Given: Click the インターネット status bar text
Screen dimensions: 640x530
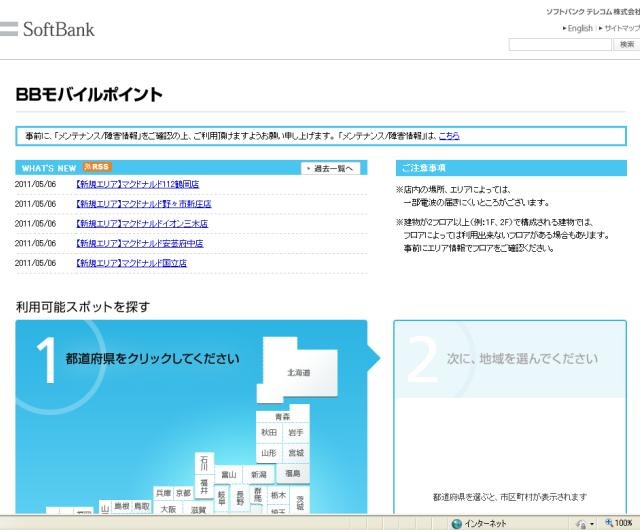Looking at the screenshot, I should [485, 523].
